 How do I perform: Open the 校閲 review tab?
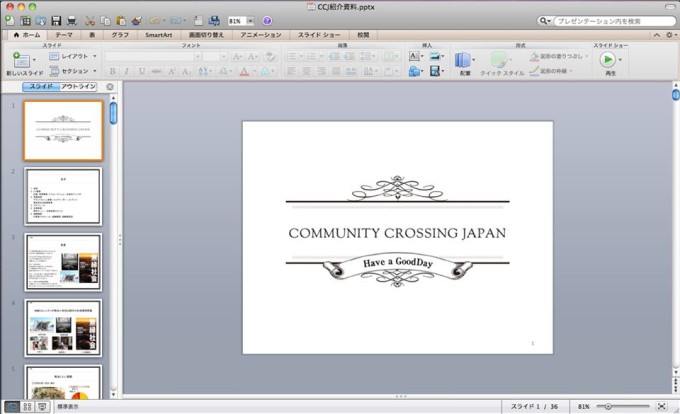(363, 35)
